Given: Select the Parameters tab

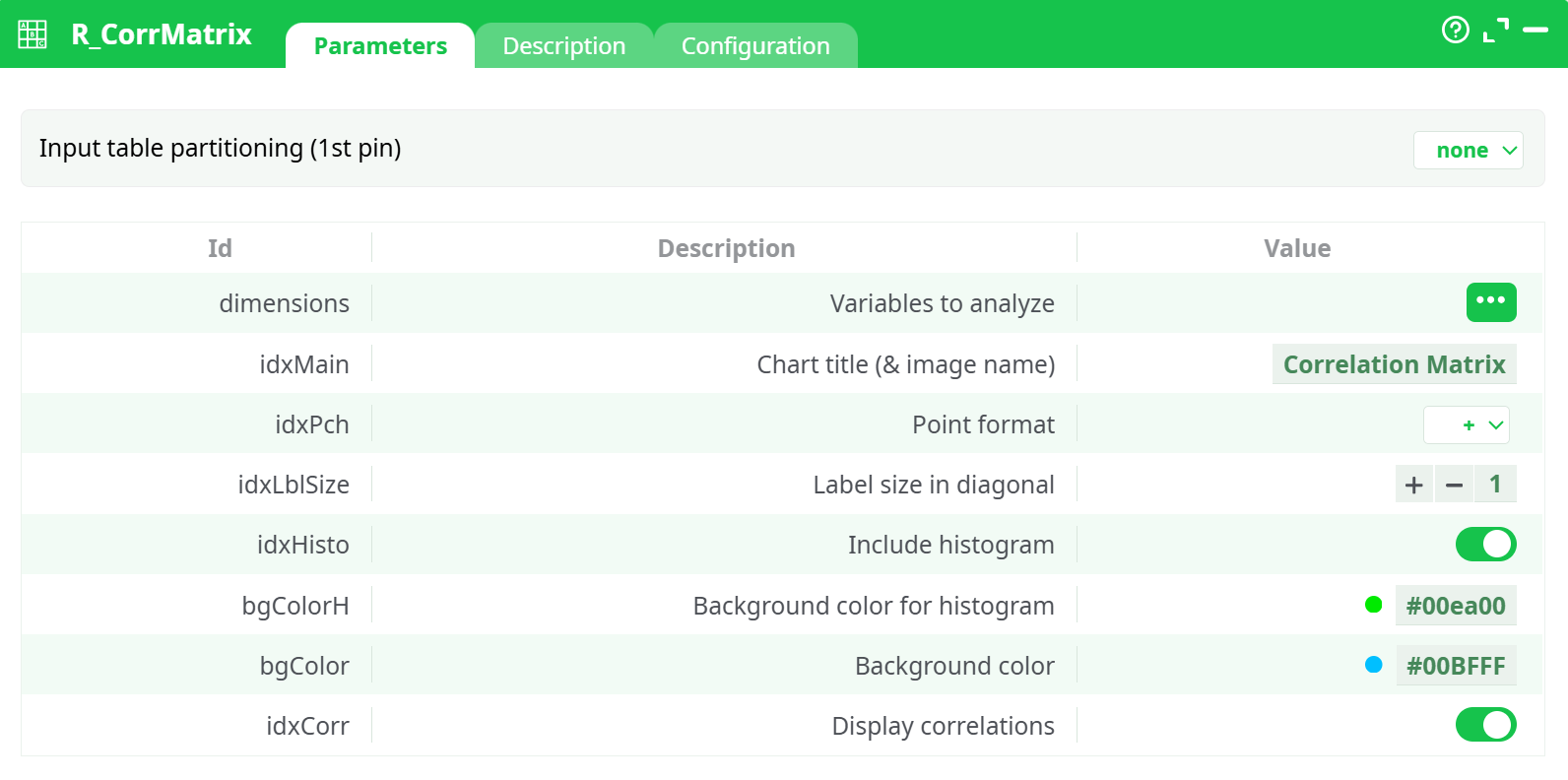Looking at the screenshot, I should click(x=380, y=46).
